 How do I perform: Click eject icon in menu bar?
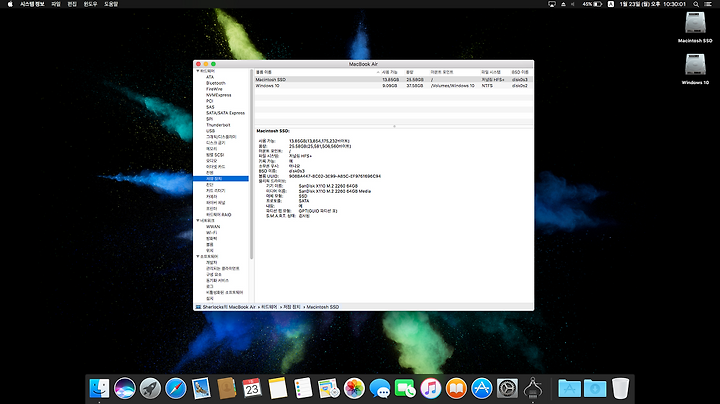pyautogui.click(x=563, y=4)
